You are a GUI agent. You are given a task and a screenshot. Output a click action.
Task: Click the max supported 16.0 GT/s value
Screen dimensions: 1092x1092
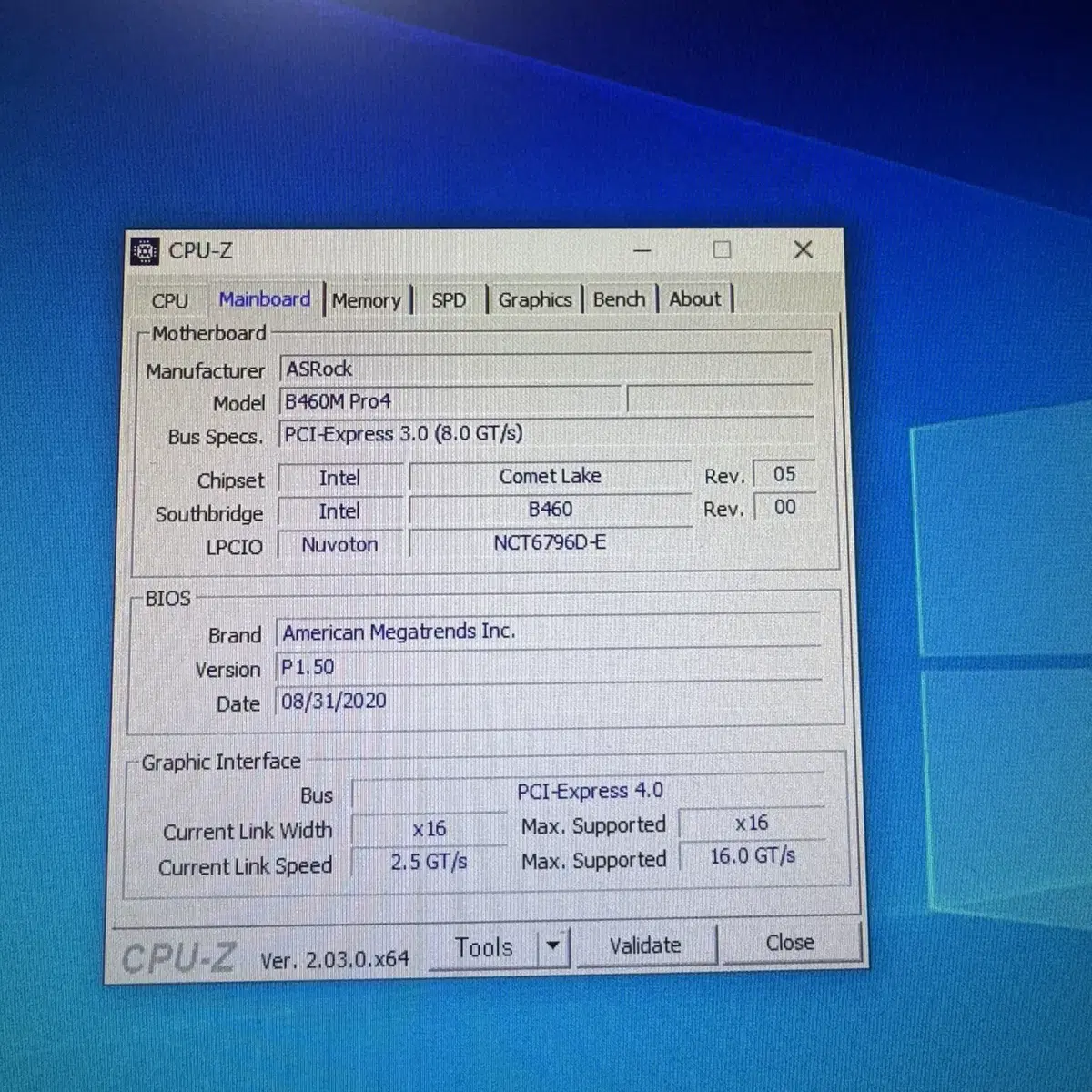752,856
